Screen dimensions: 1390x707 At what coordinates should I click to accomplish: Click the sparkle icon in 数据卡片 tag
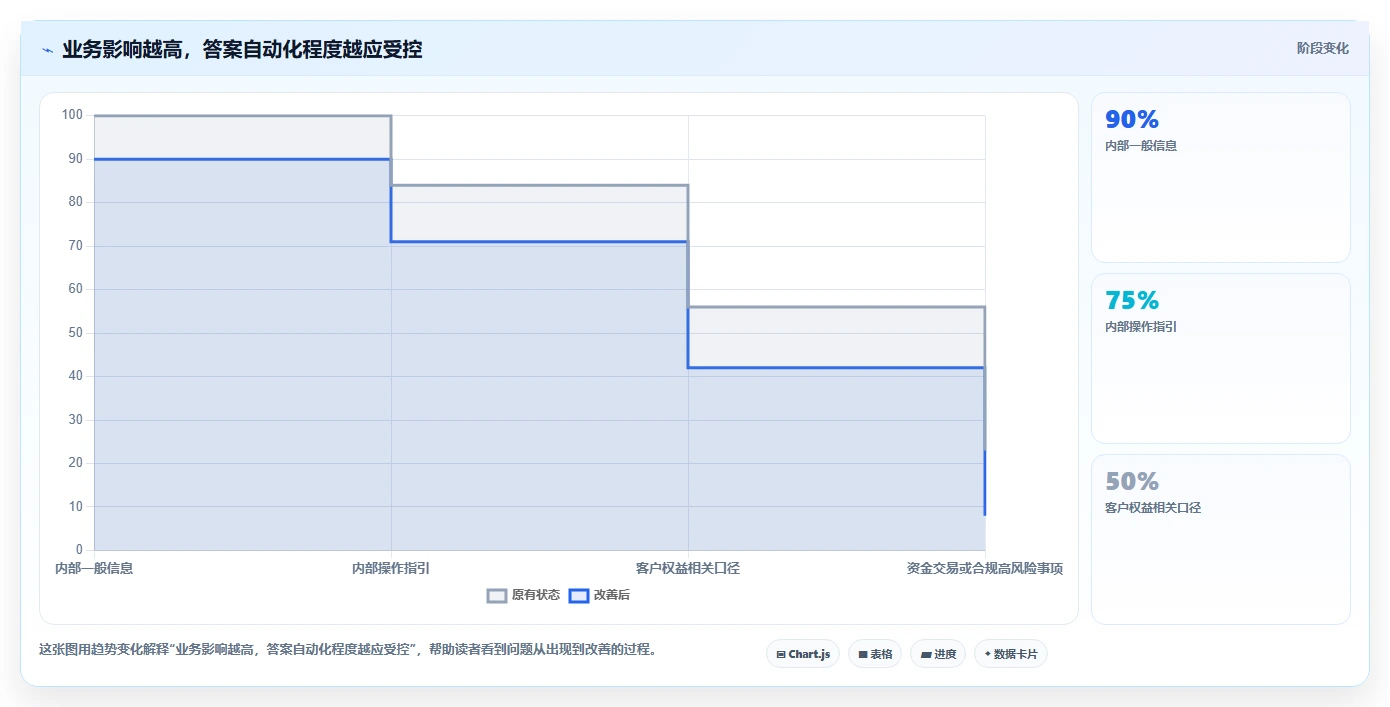pos(987,654)
